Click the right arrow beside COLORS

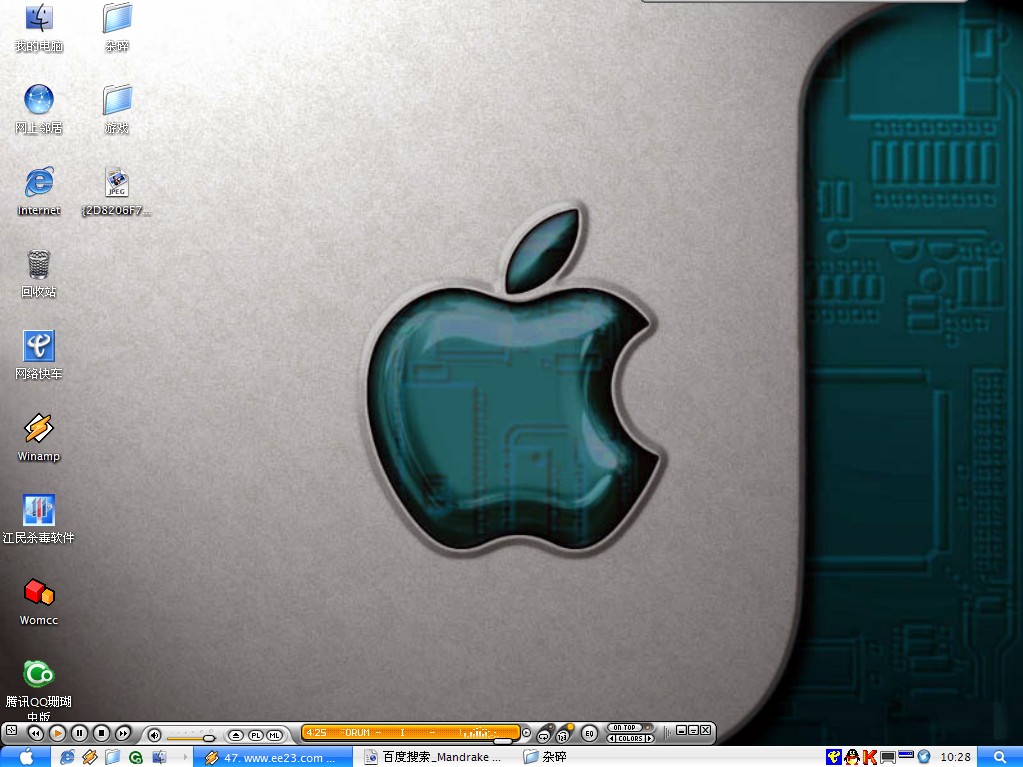point(649,739)
